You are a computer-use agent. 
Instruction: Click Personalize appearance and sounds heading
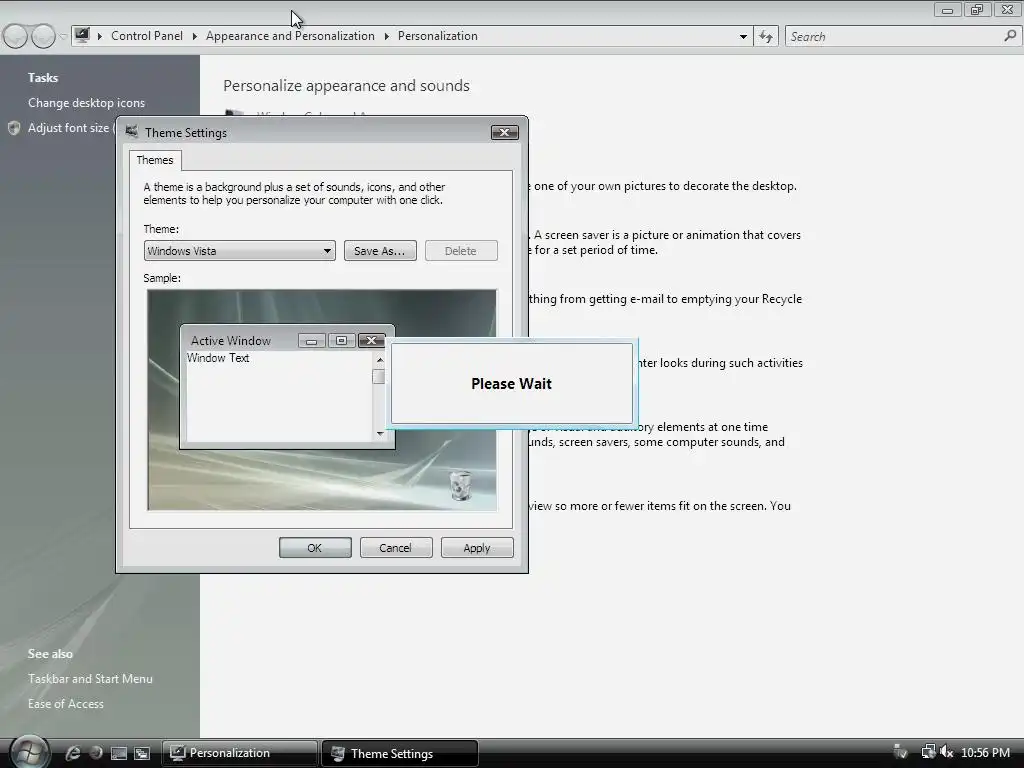[x=346, y=86]
